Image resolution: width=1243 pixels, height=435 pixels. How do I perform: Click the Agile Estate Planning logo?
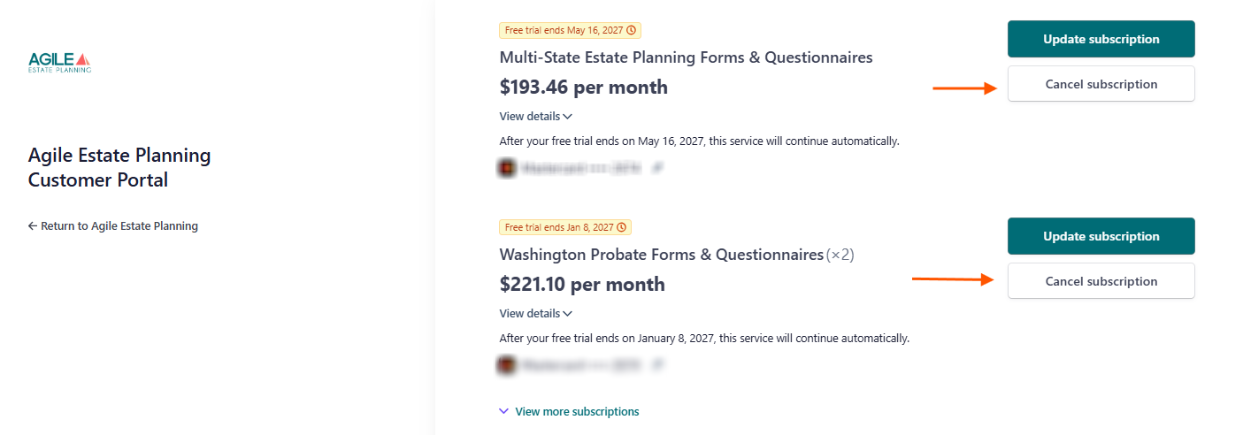60,63
